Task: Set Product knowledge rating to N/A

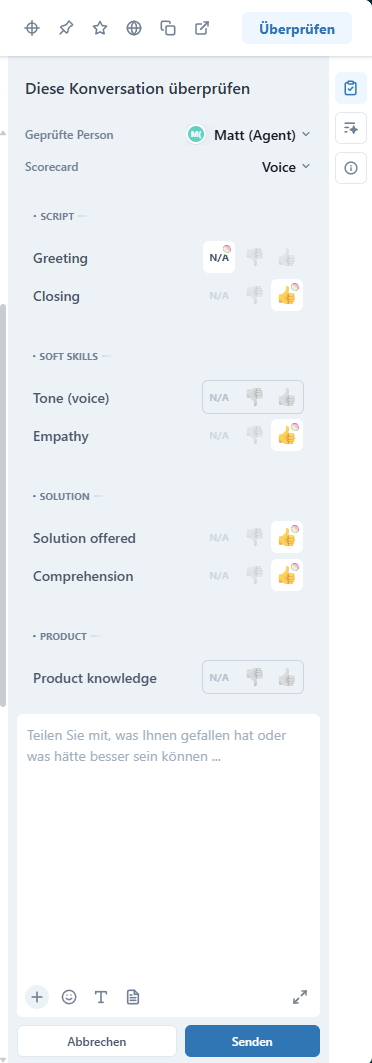Action: click(219, 677)
